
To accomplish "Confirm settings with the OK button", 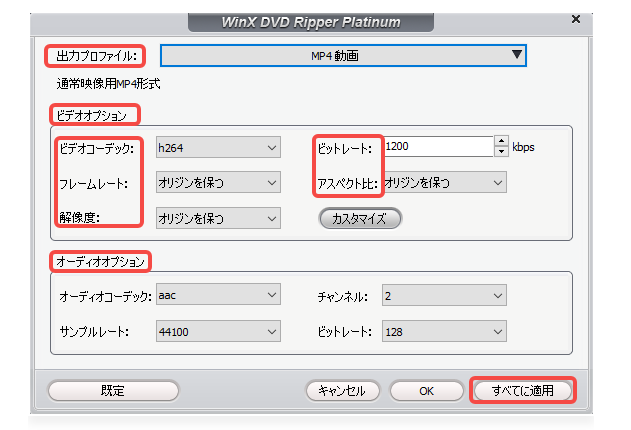I will click(427, 391).
